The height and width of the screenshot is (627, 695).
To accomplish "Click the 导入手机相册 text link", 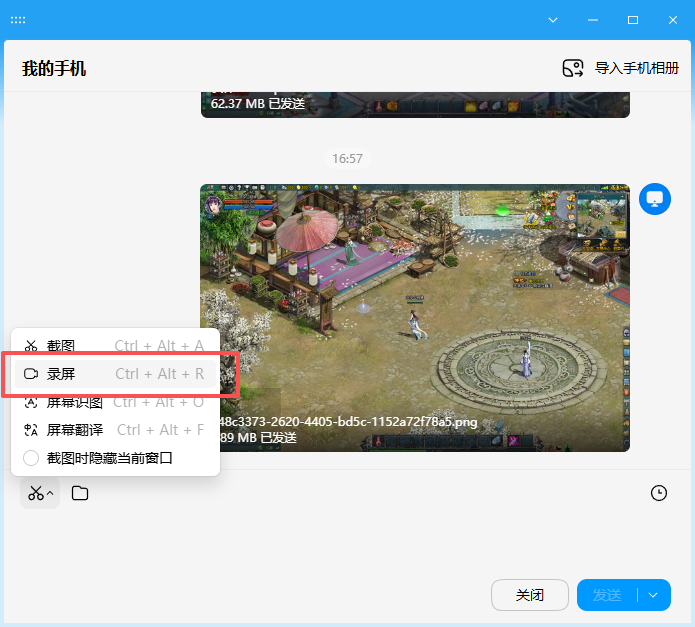I will point(636,68).
